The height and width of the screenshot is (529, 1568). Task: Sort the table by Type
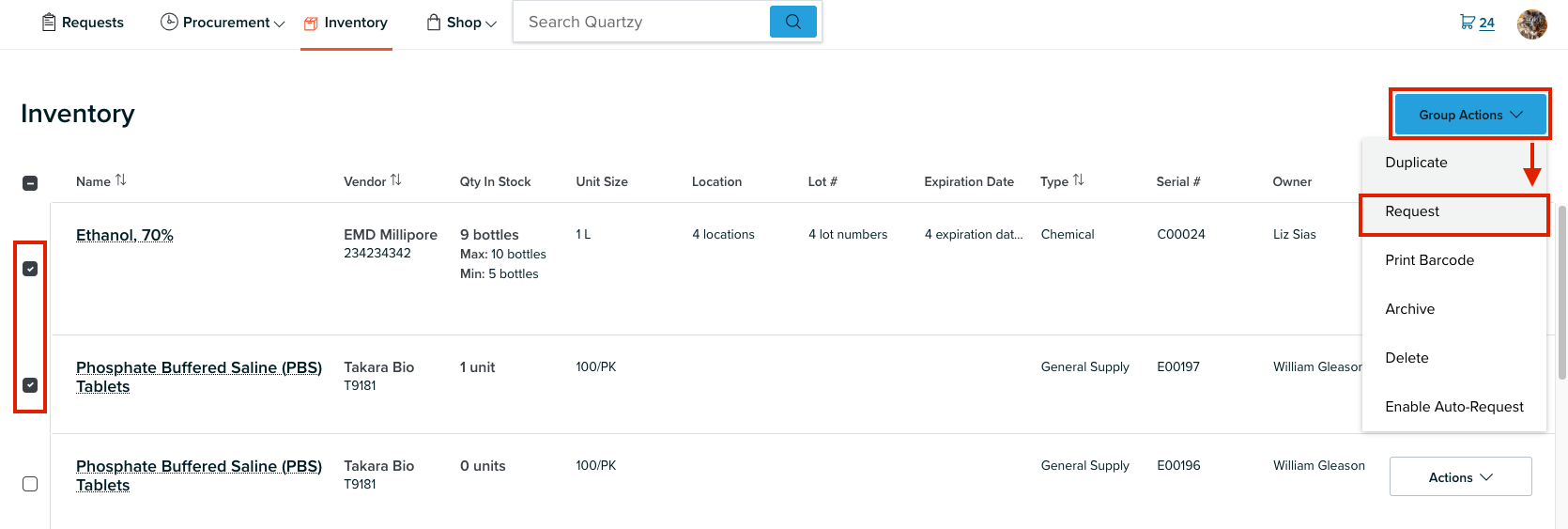1062,181
